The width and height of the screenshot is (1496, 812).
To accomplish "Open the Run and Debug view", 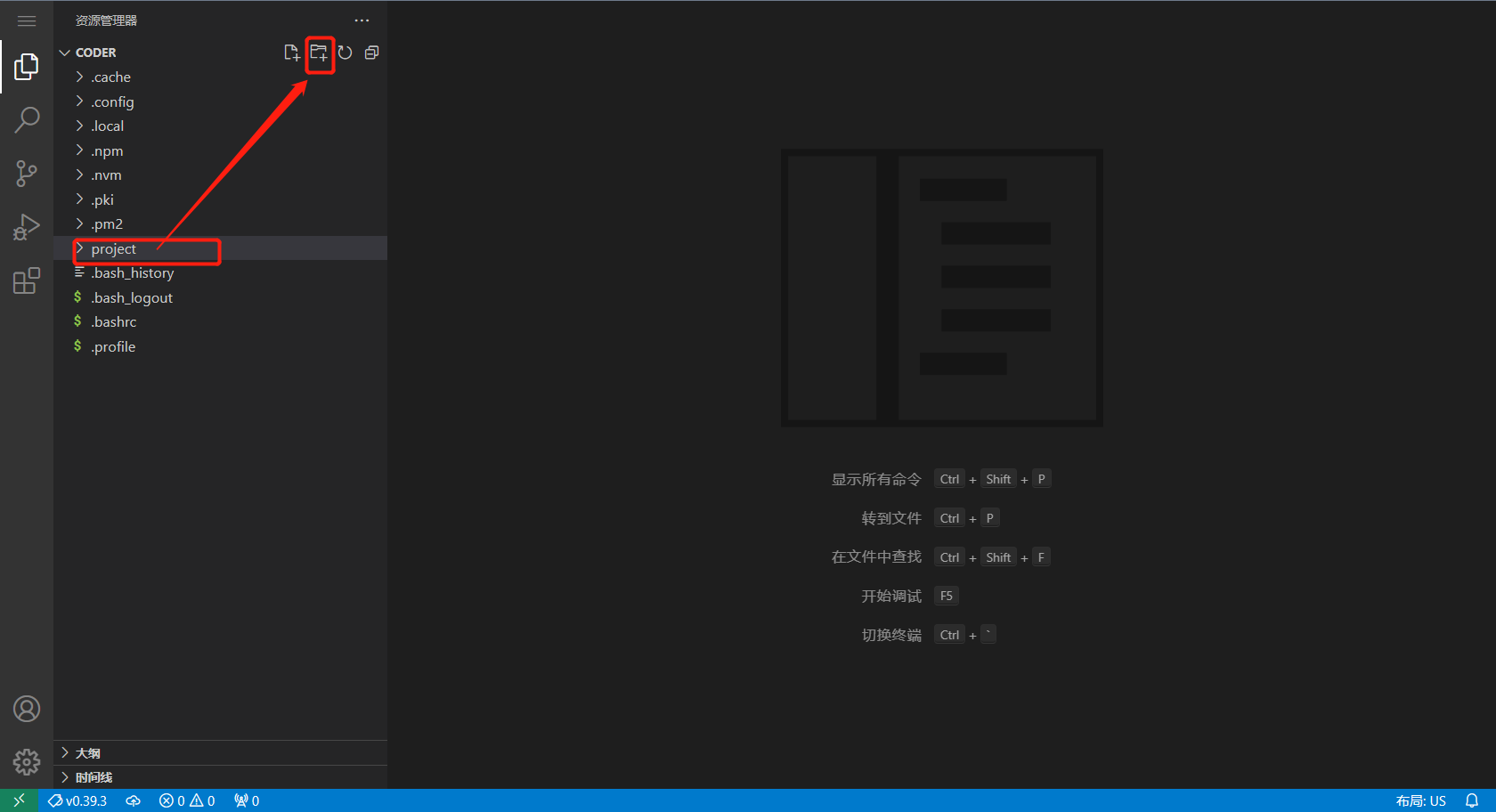I will pos(27,227).
